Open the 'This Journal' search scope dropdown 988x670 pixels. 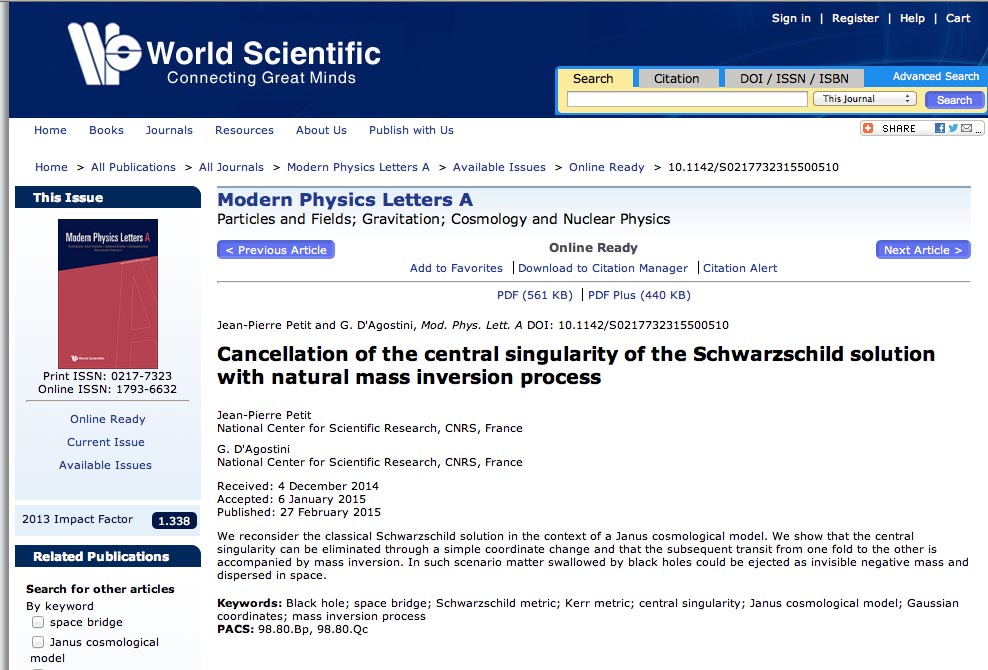[x=864, y=99]
